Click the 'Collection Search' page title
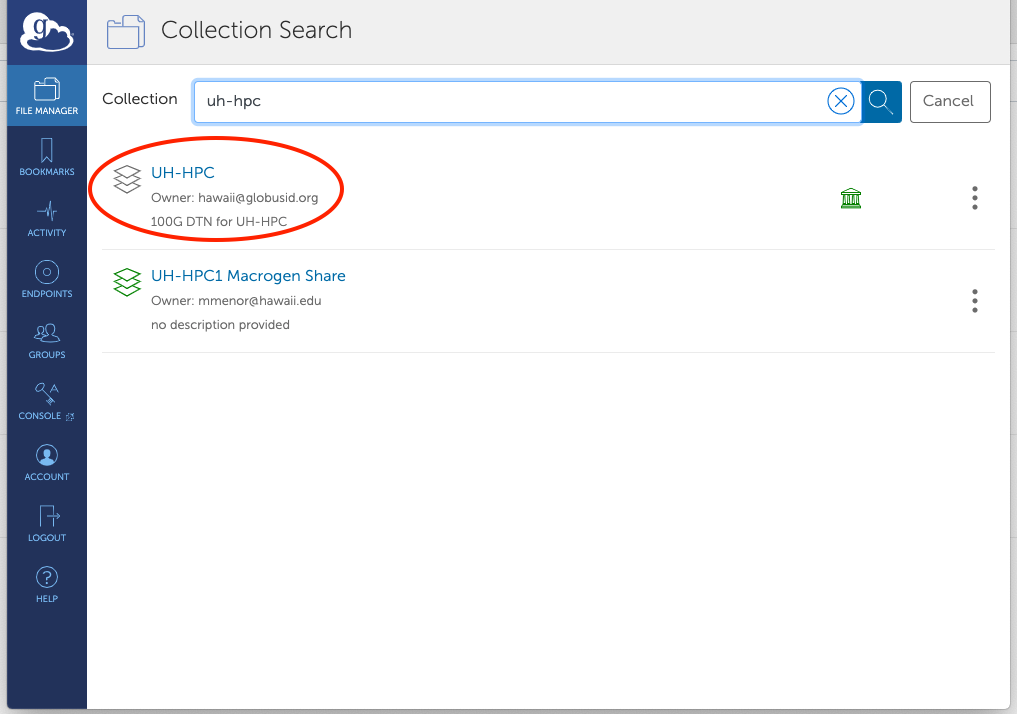Viewport: 1017px width, 714px height. click(x=256, y=30)
